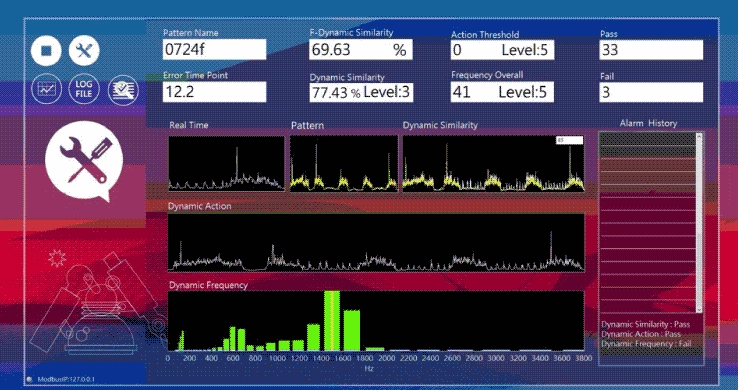Click the Alarm History scrollbar down arrow
The height and width of the screenshot is (390, 738).
tap(699, 309)
